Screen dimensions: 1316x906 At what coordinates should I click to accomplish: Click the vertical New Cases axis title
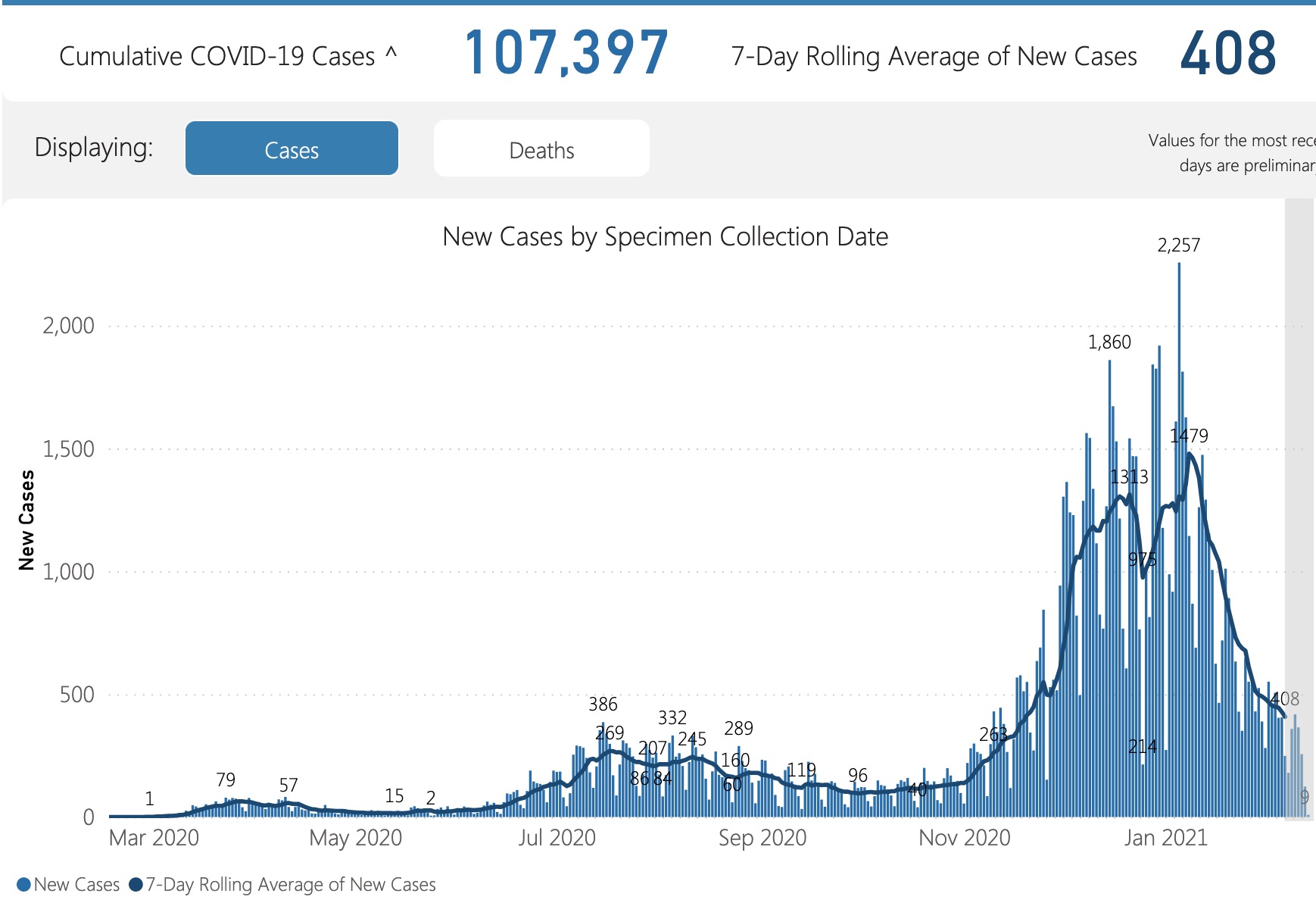point(27,520)
